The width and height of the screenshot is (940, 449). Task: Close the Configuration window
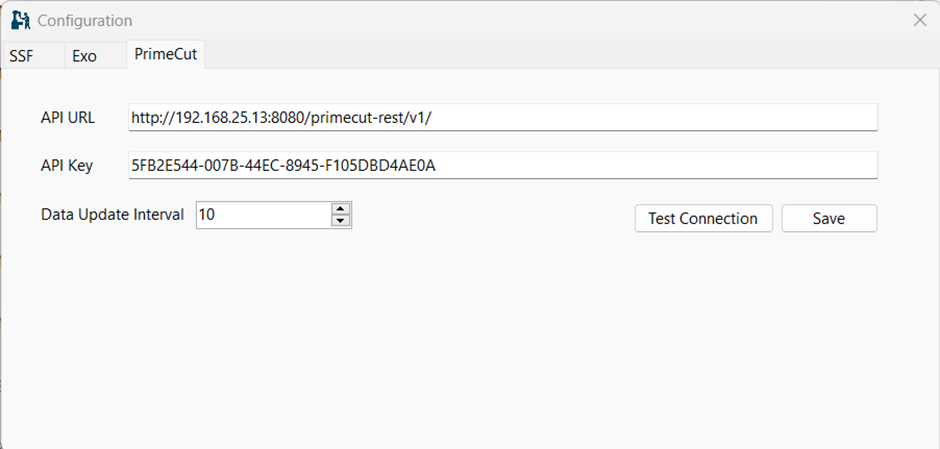coord(919,20)
